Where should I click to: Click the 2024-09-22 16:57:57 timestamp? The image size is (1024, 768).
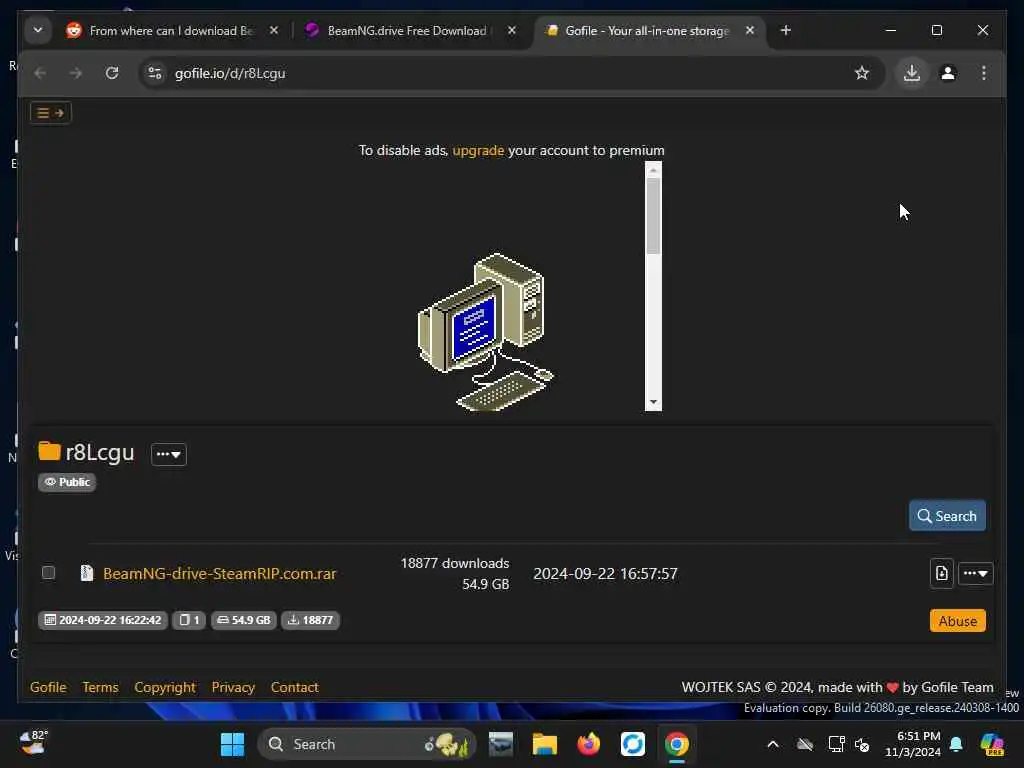click(x=605, y=573)
